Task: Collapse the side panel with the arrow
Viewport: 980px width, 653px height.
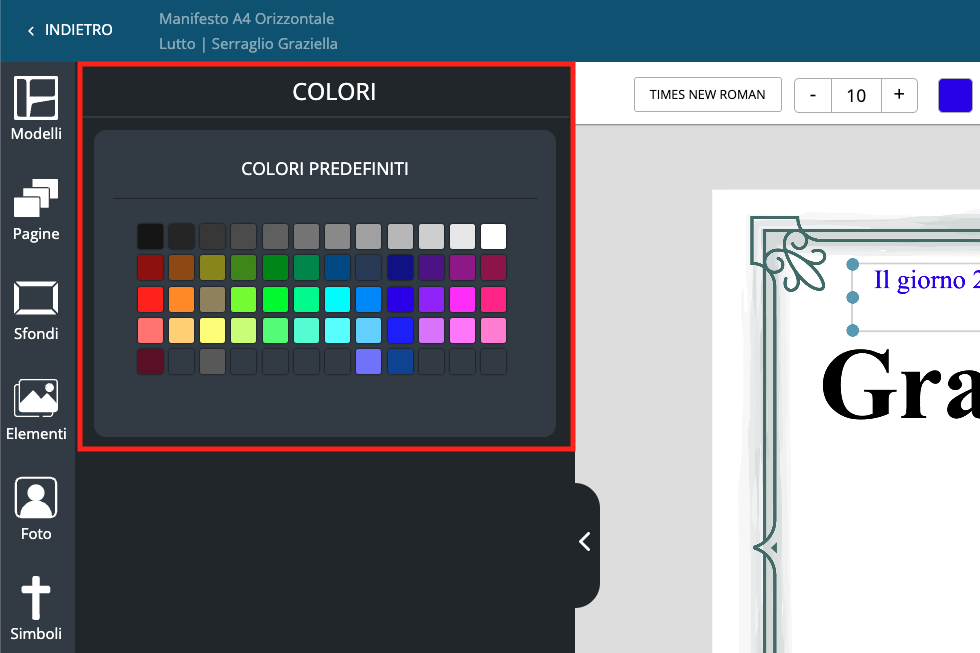Action: 585,542
